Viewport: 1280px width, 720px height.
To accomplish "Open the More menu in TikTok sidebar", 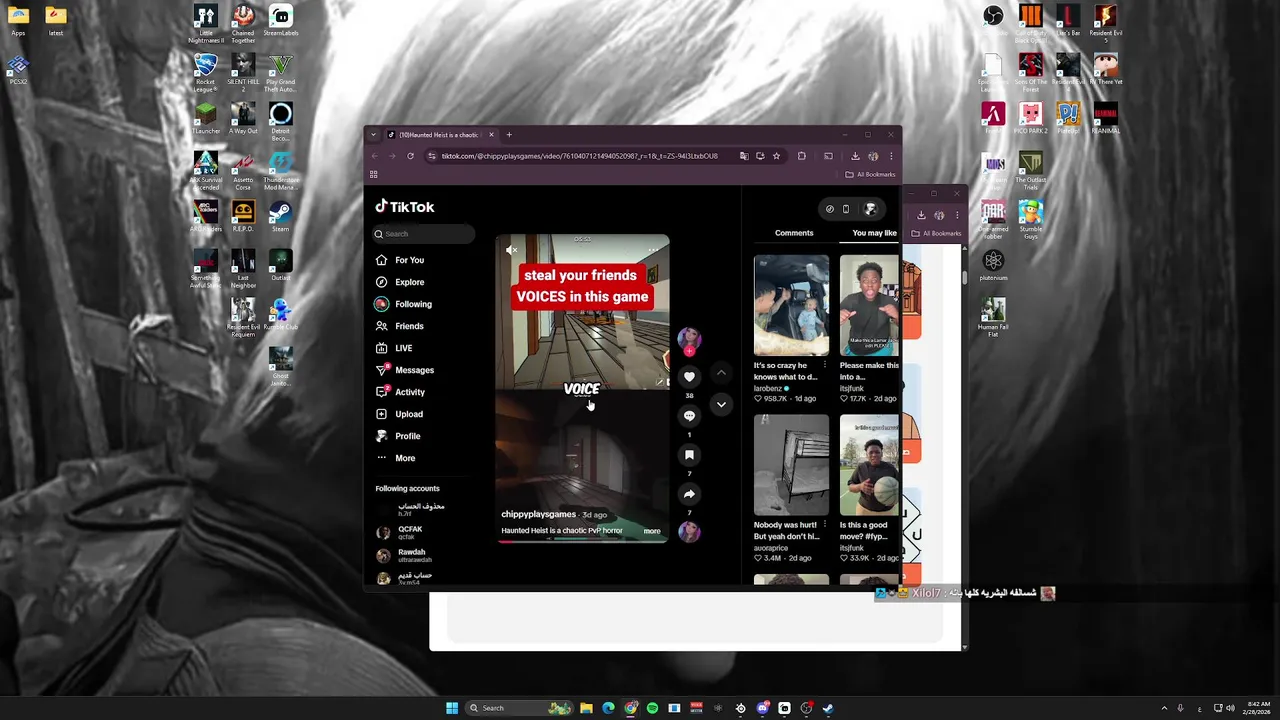I will tap(396, 458).
